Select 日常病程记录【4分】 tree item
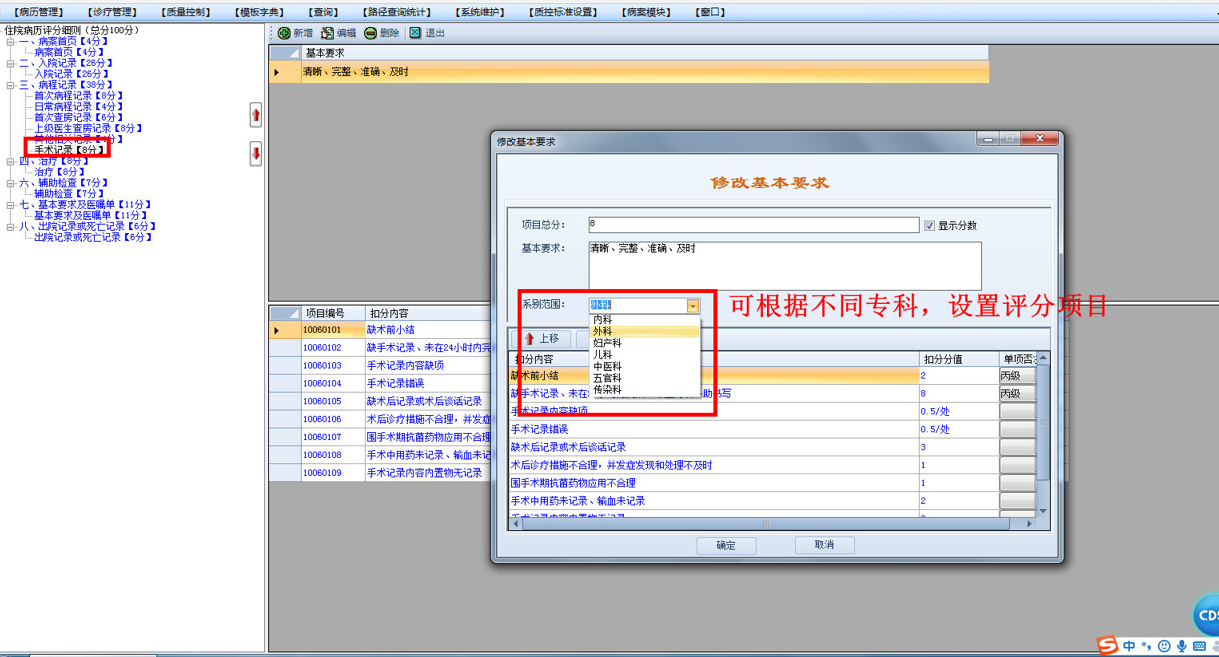This screenshot has width=1219, height=657. click(79, 107)
